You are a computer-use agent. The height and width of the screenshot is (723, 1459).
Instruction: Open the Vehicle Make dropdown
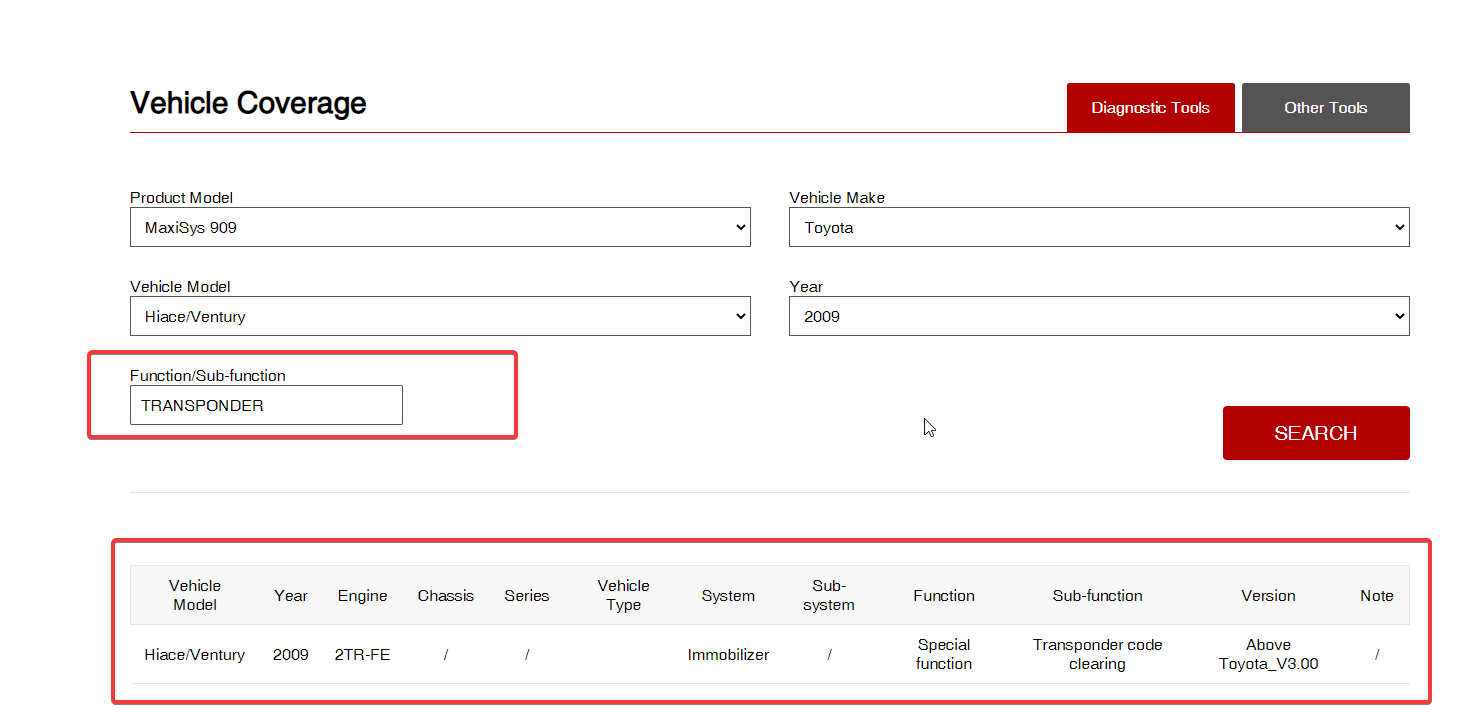(1099, 227)
